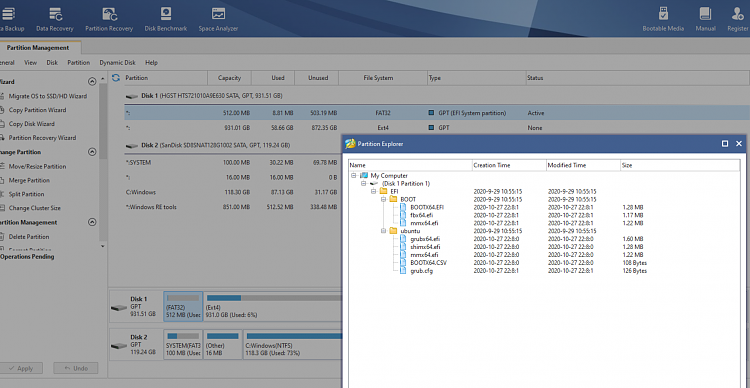Select shimx64.efi in the ubuntu folder
Viewport: 750px width, 388px height.
point(425,247)
